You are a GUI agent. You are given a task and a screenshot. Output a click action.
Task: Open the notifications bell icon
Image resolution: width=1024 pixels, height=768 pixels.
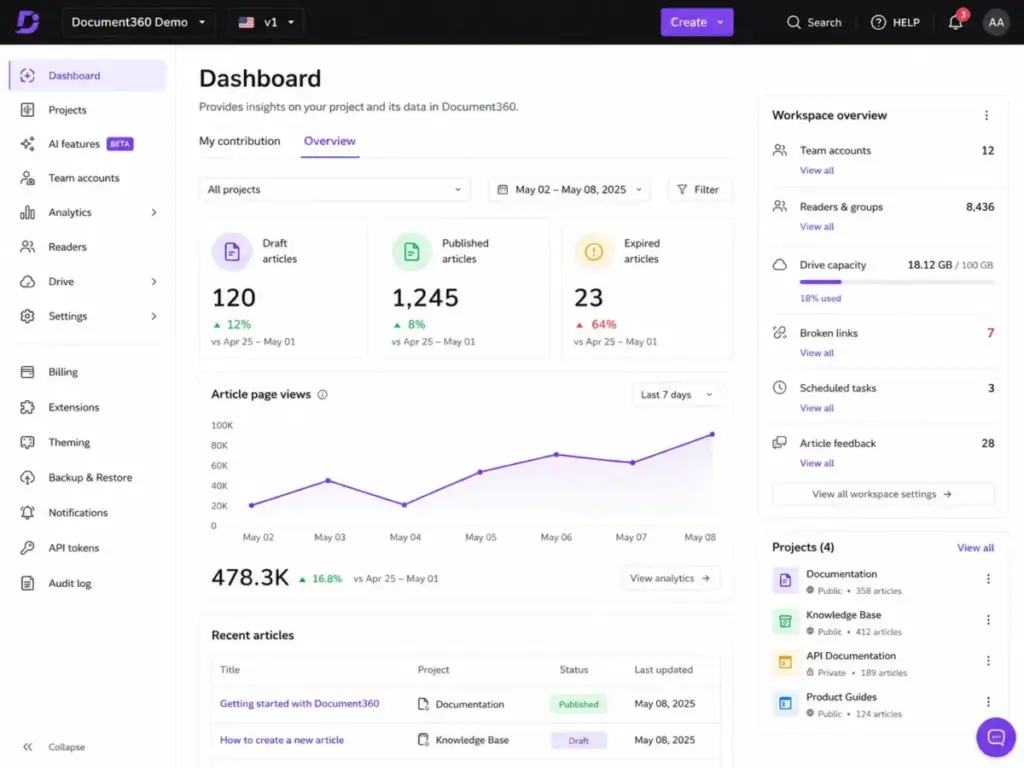click(955, 22)
